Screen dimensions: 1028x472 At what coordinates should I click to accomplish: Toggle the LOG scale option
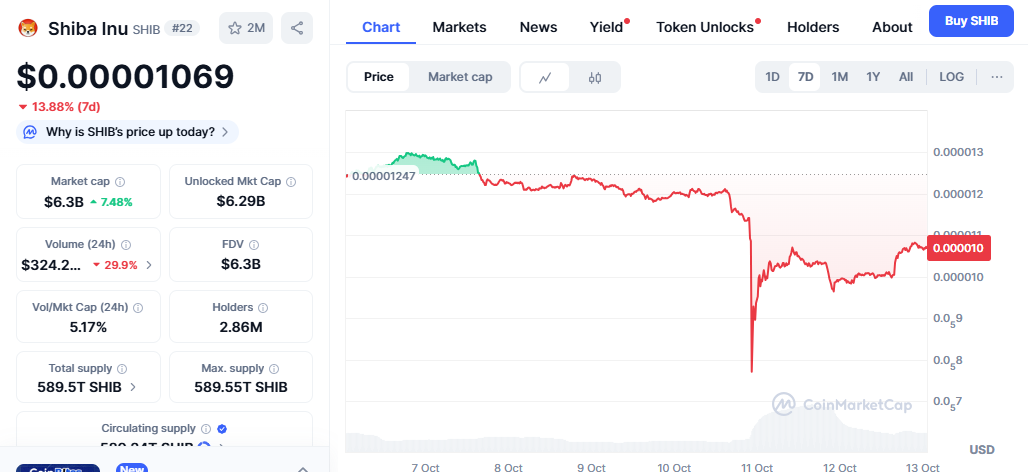(x=952, y=77)
